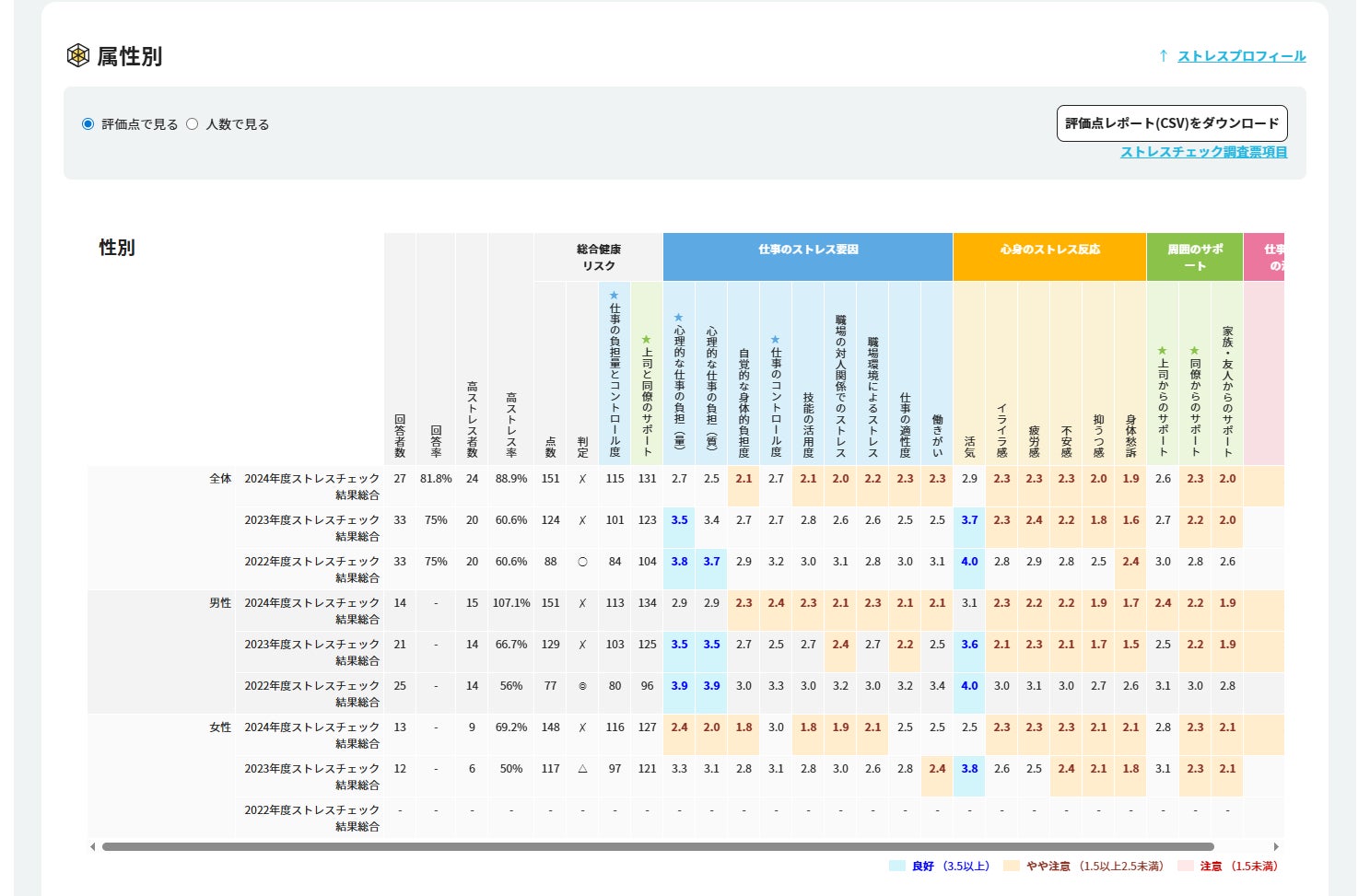The height and width of the screenshot is (896, 1370).
Task: Select the 評価点で見る radio button
Action: tap(88, 124)
